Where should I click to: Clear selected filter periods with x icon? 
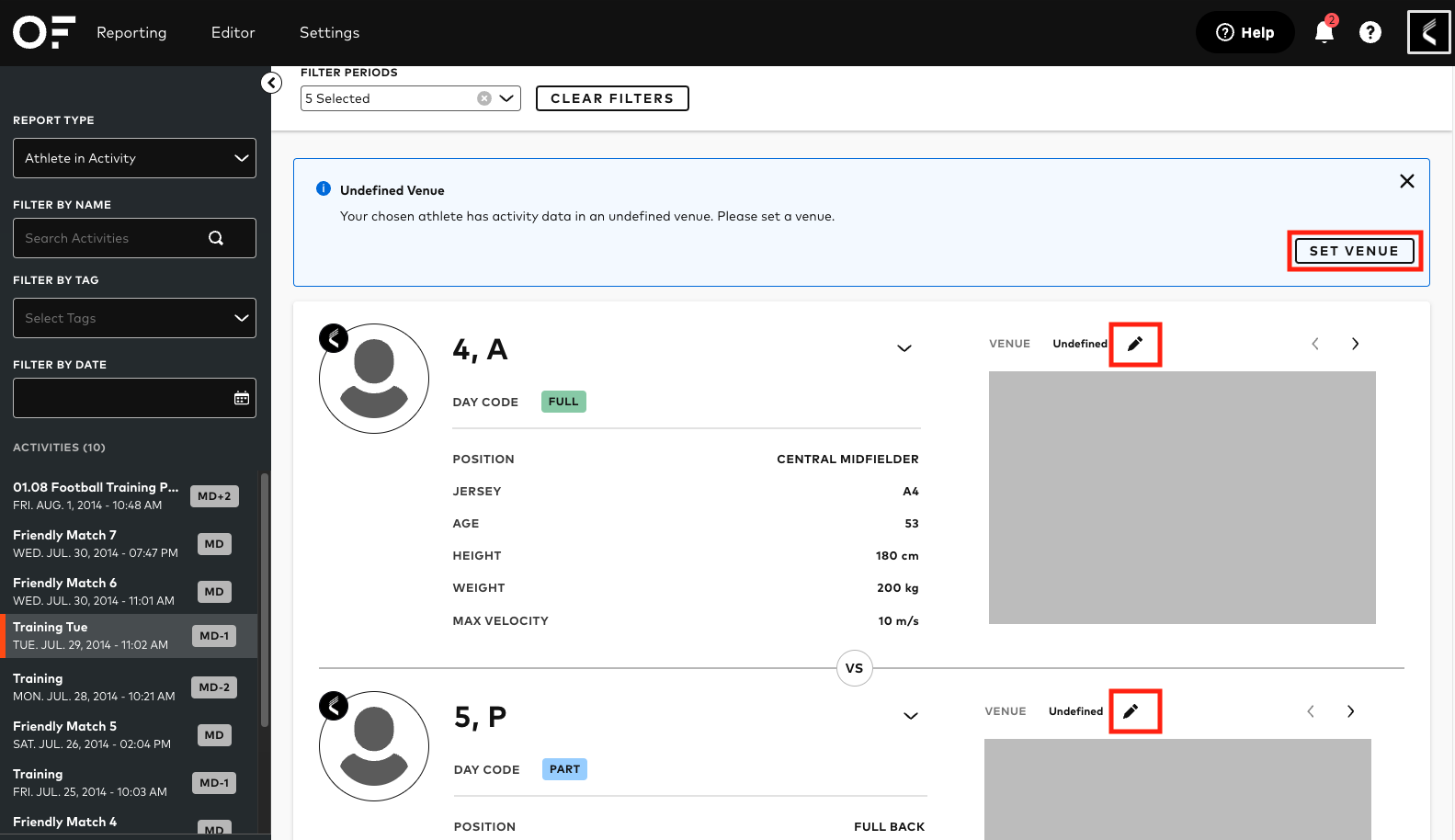pos(484,98)
